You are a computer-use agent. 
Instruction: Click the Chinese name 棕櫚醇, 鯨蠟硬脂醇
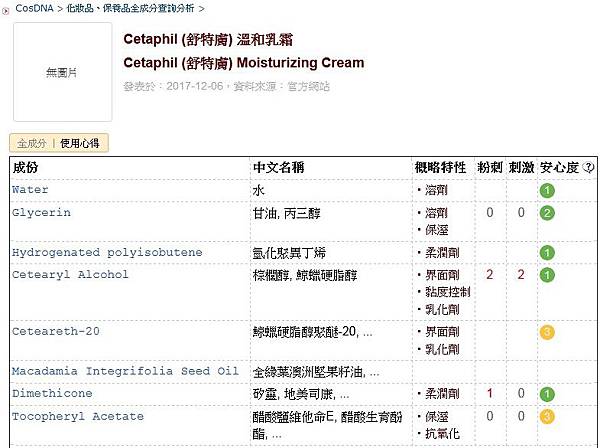click(305, 275)
